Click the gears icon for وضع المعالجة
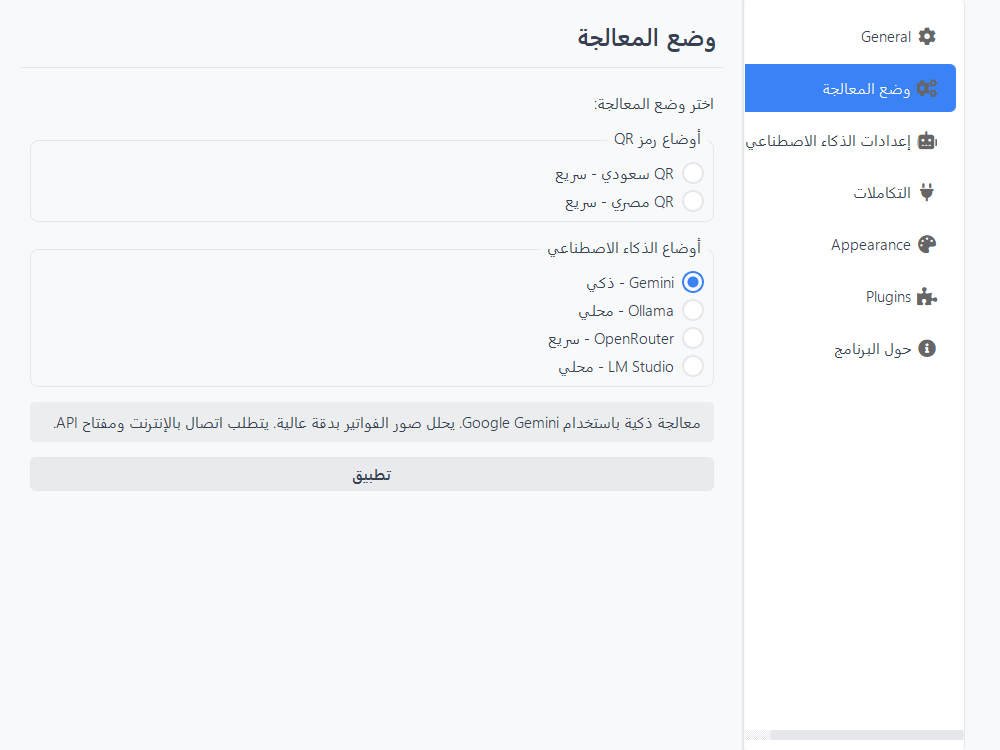 tap(927, 89)
